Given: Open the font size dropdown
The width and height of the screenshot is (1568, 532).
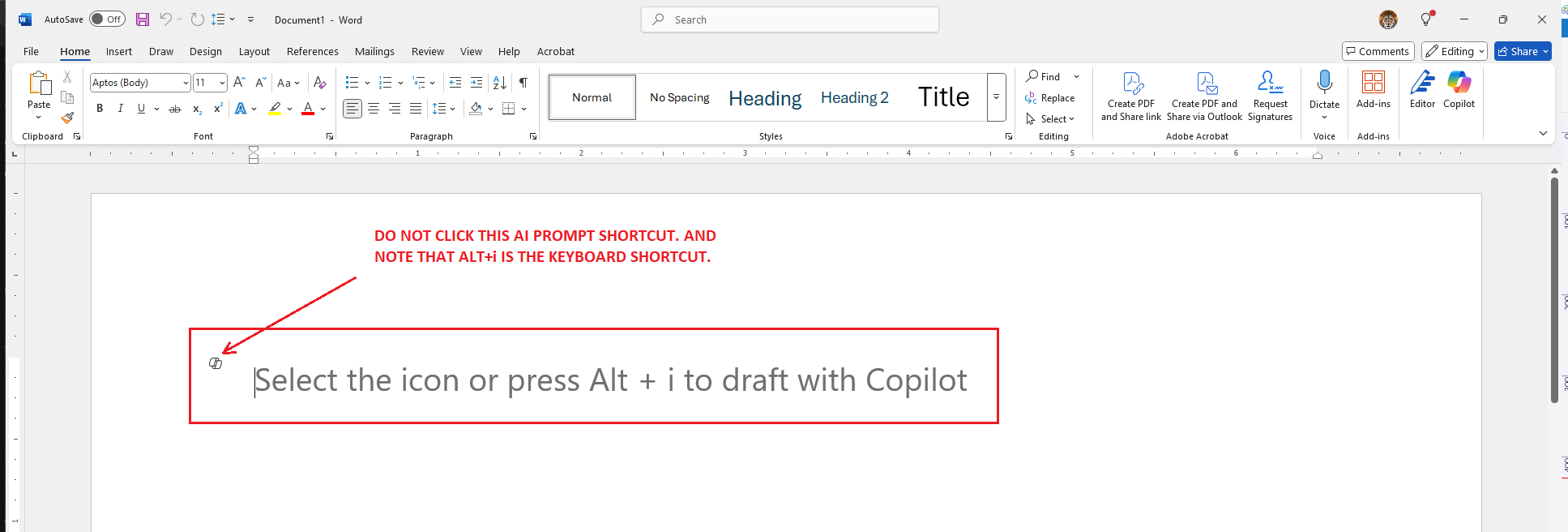Looking at the screenshot, I should pos(222,83).
